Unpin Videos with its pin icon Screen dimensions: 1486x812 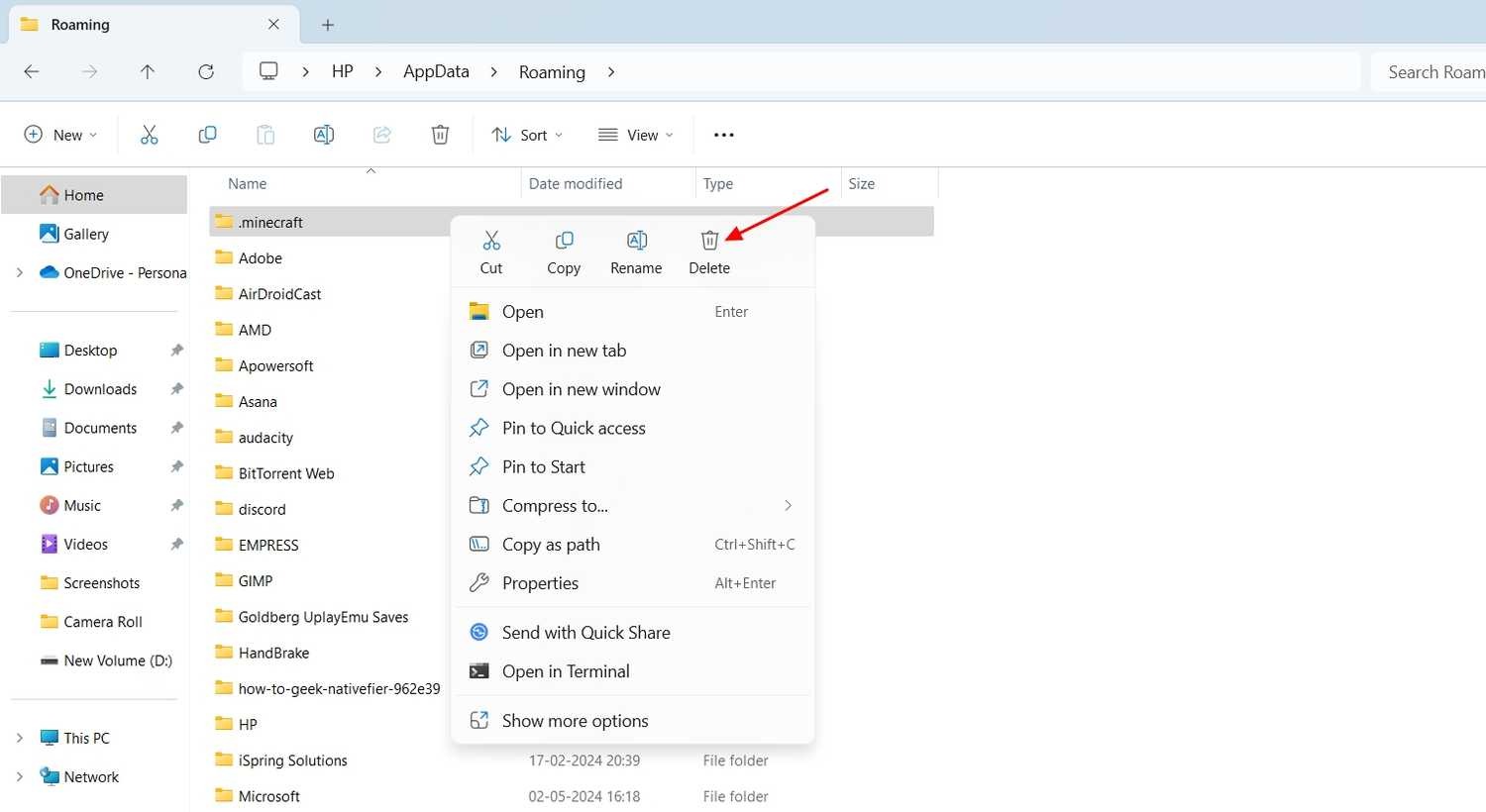[176, 544]
